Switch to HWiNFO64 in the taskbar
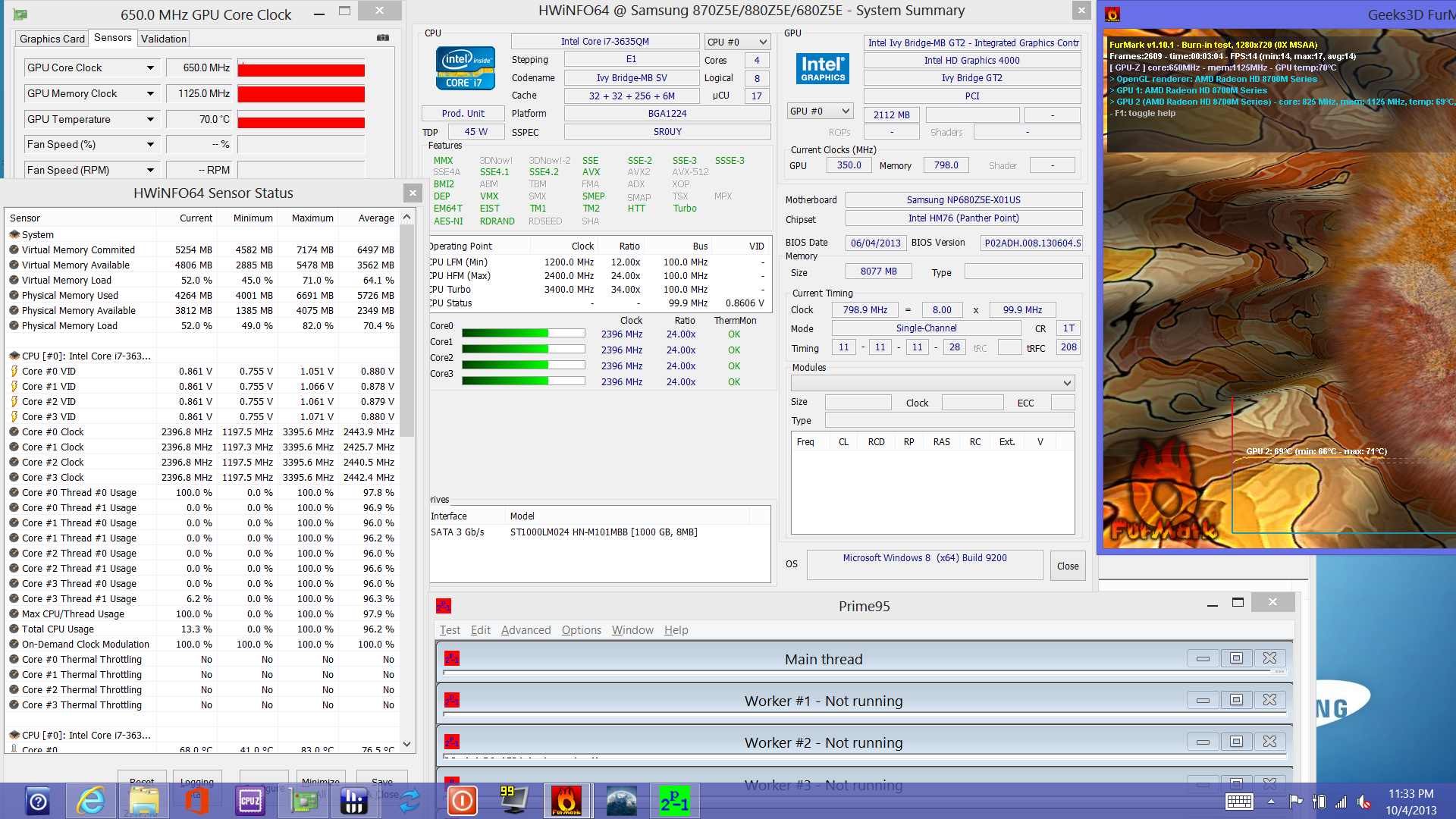The height and width of the screenshot is (819, 1456). coord(354,802)
